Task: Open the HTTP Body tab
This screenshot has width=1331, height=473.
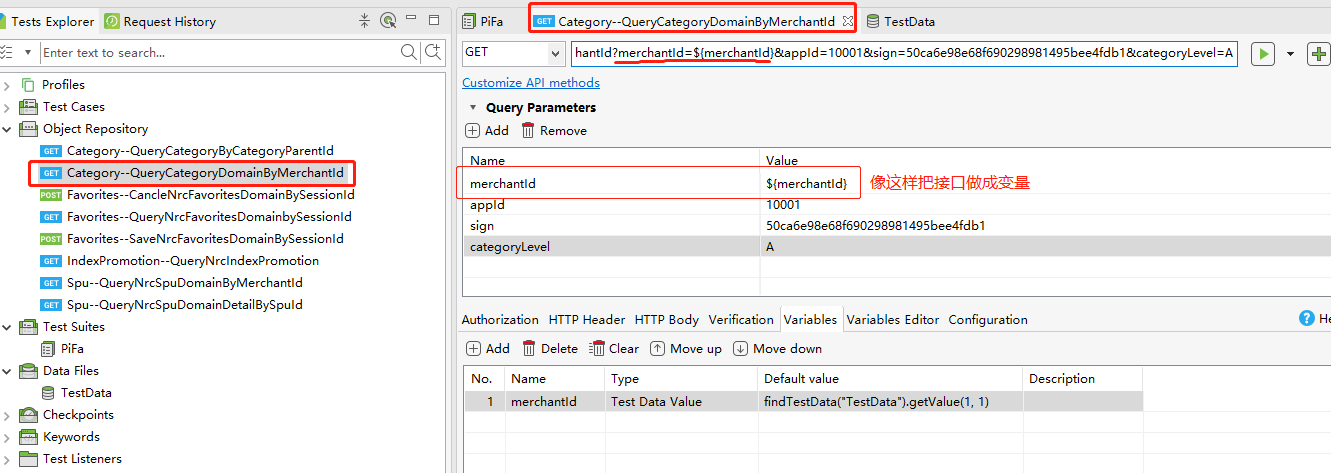Action: click(667, 320)
